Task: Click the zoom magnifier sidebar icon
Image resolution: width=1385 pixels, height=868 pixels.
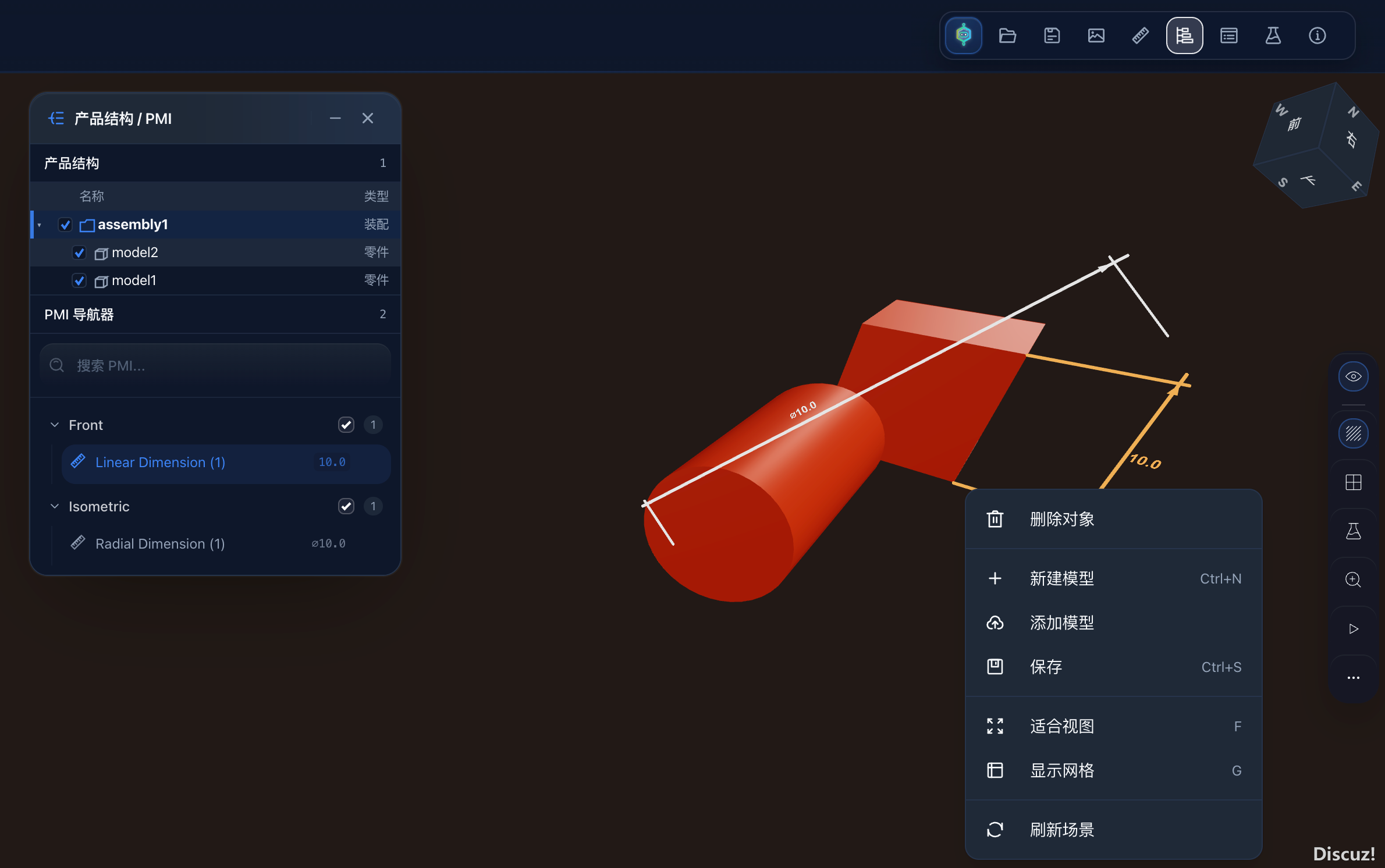Action: tap(1353, 580)
